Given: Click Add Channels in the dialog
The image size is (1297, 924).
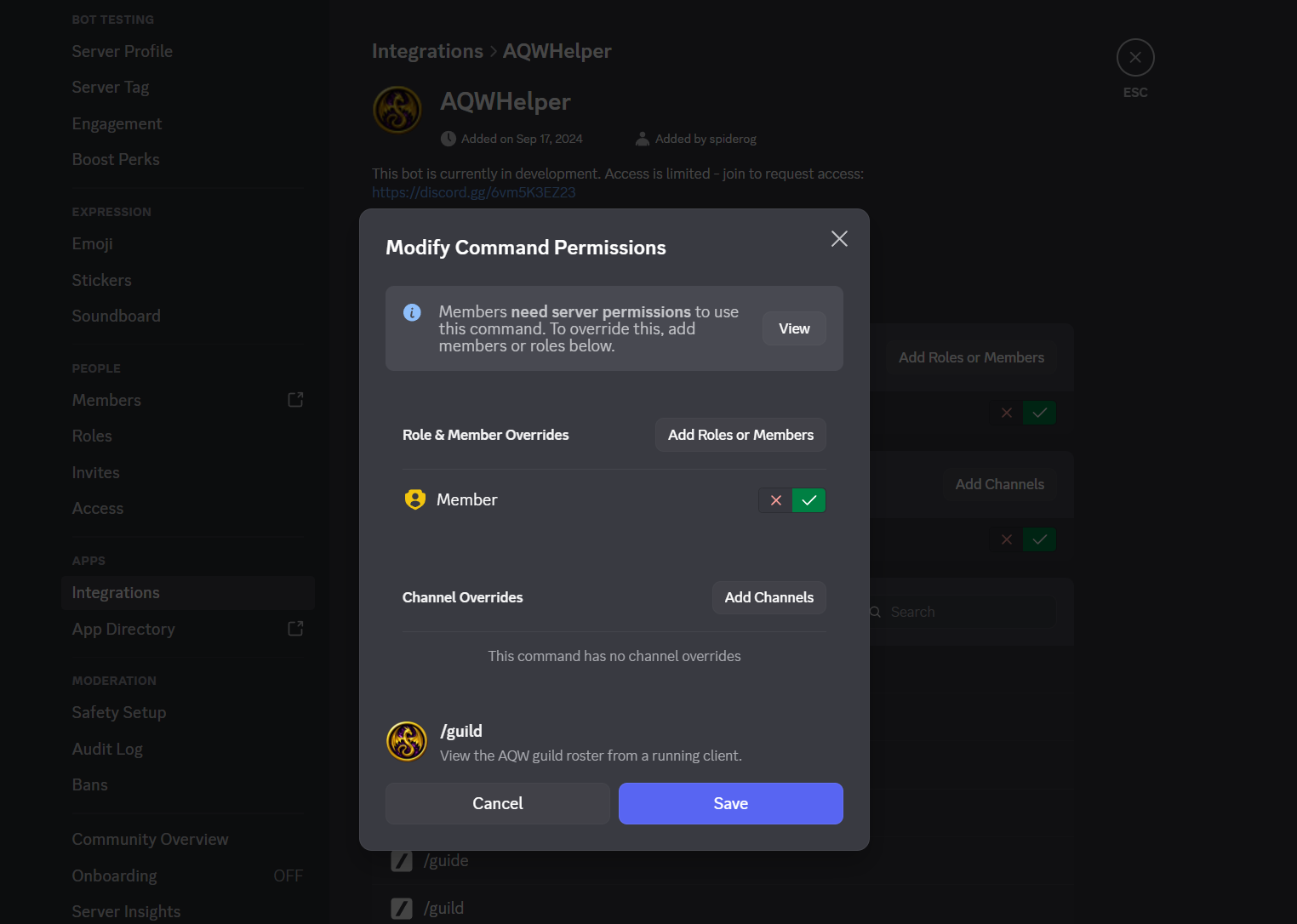Looking at the screenshot, I should coord(769,597).
